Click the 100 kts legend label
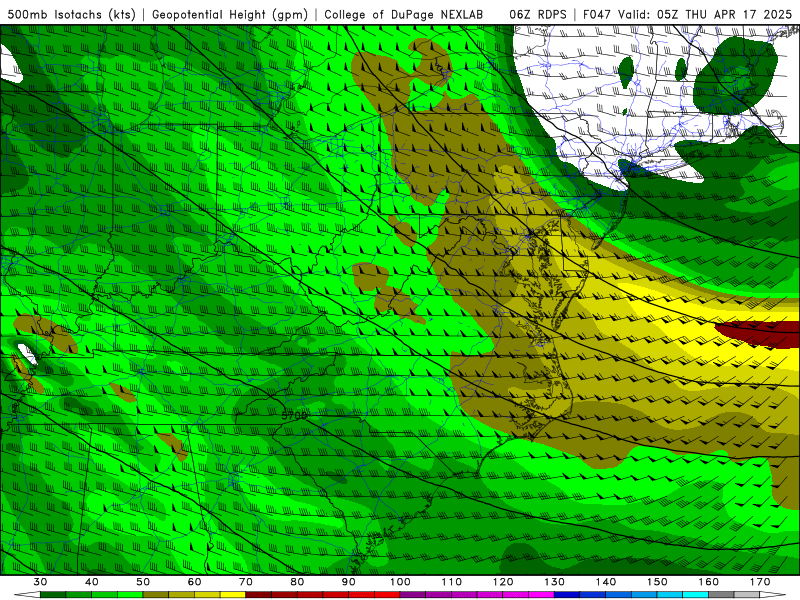Viewport: 800px width, 600px height. 400,582
